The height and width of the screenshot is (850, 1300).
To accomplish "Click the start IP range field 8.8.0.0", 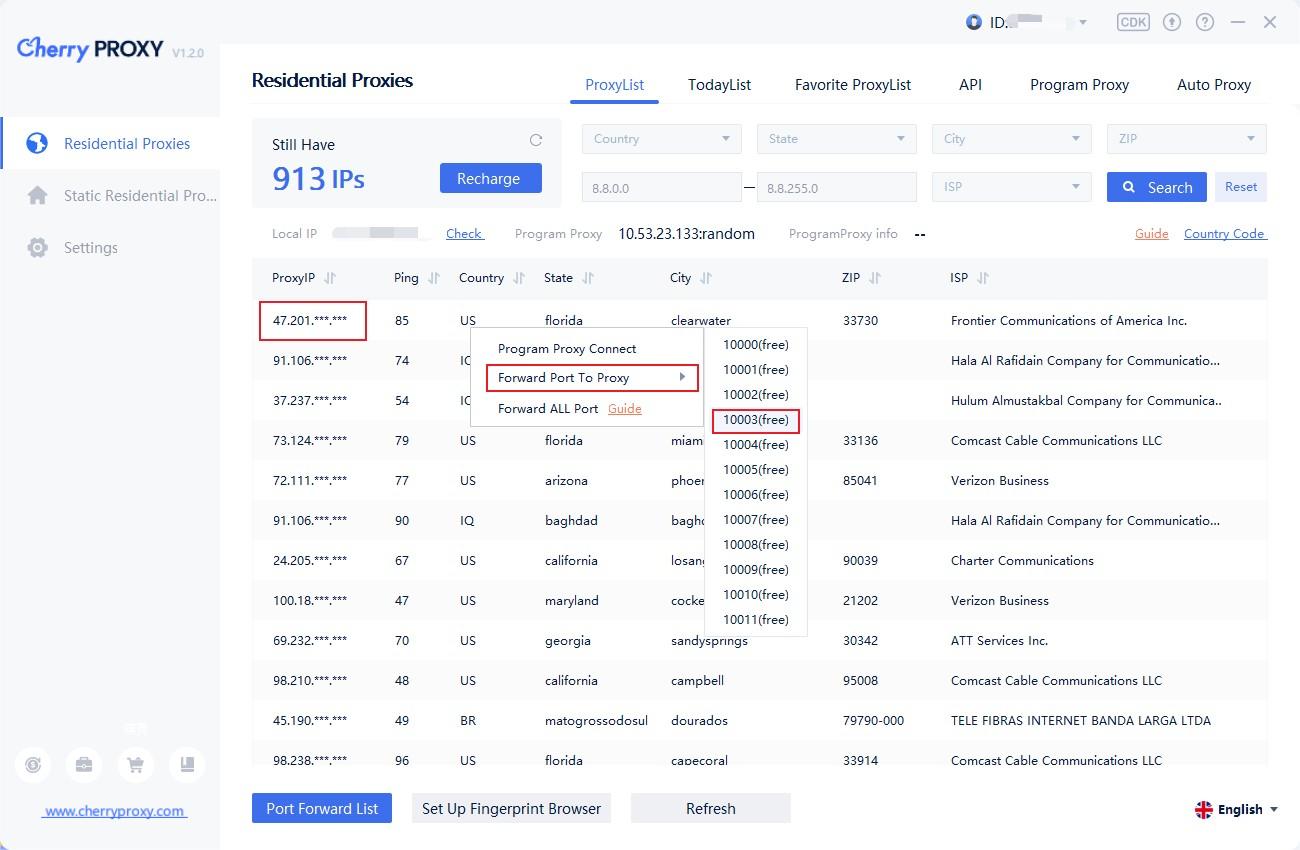I will tap(661, 187).
